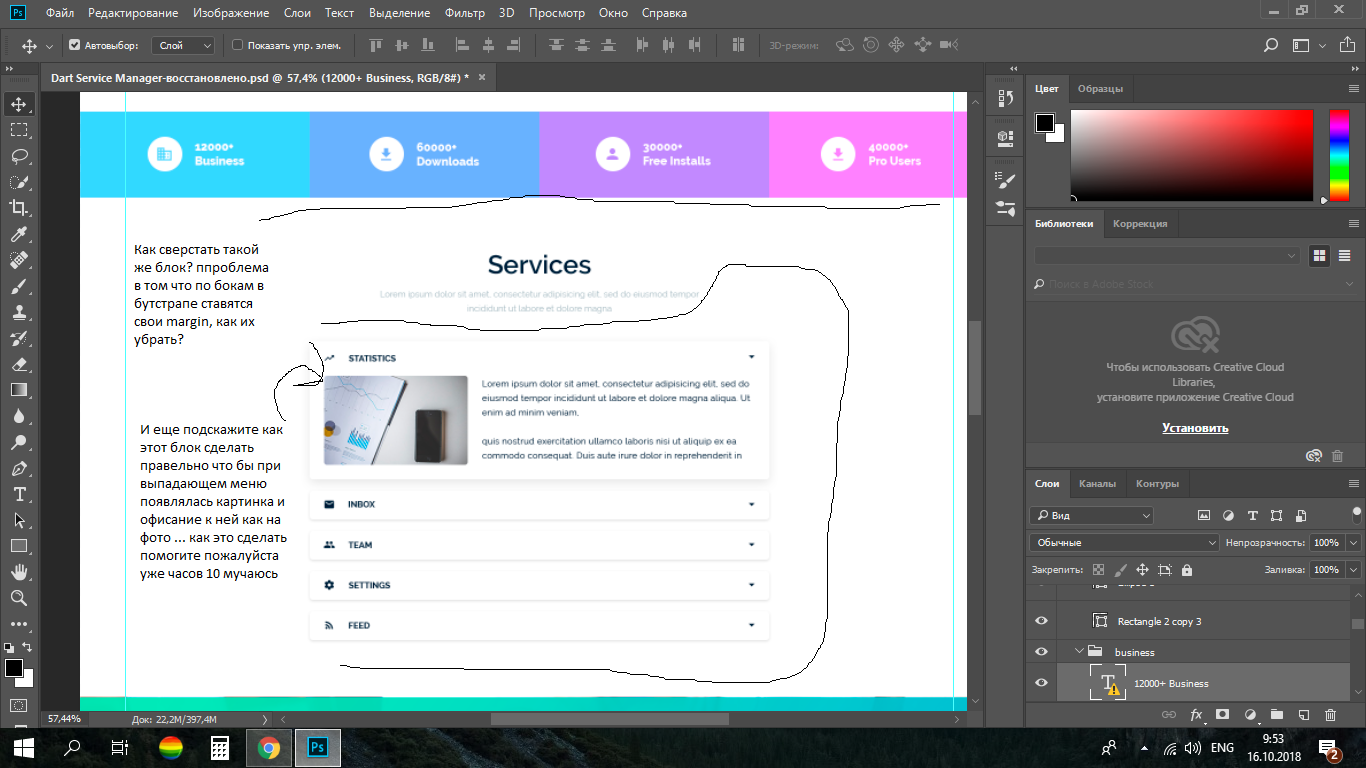Screen dimensions: 1366x768
Task: Create a new layer
Action: 1303,715
